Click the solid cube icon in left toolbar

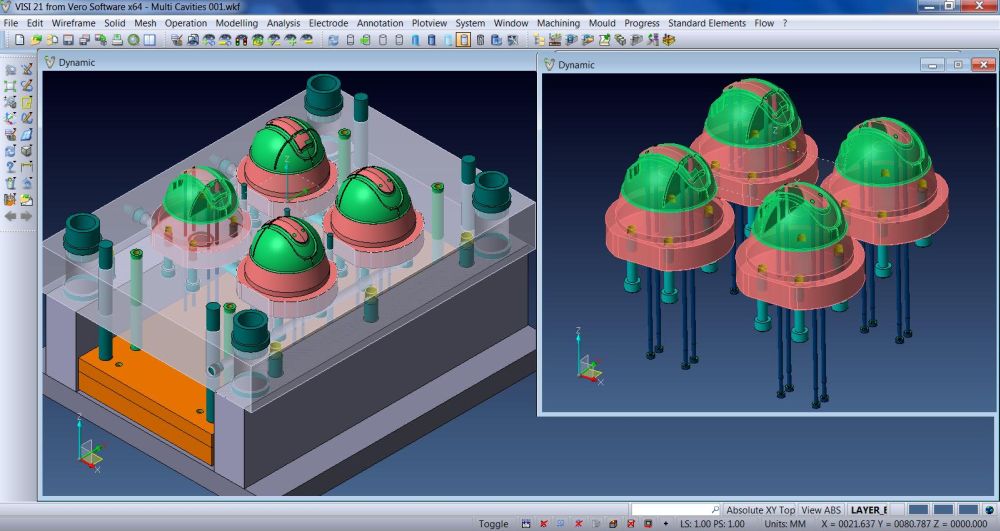27,150
